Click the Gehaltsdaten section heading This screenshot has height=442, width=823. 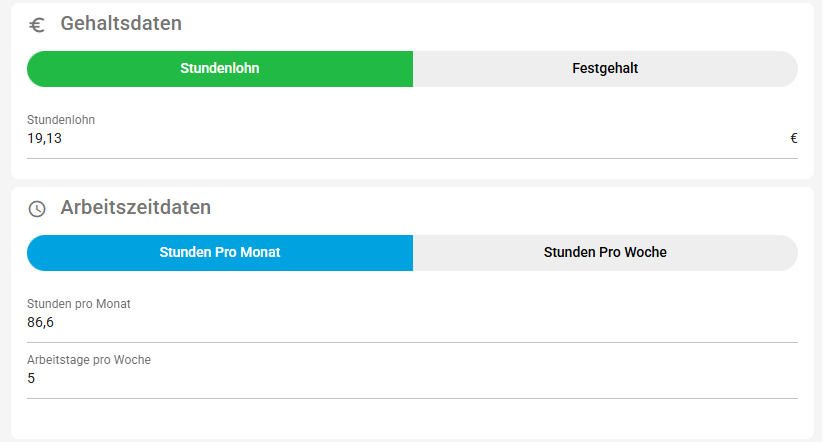121,23
